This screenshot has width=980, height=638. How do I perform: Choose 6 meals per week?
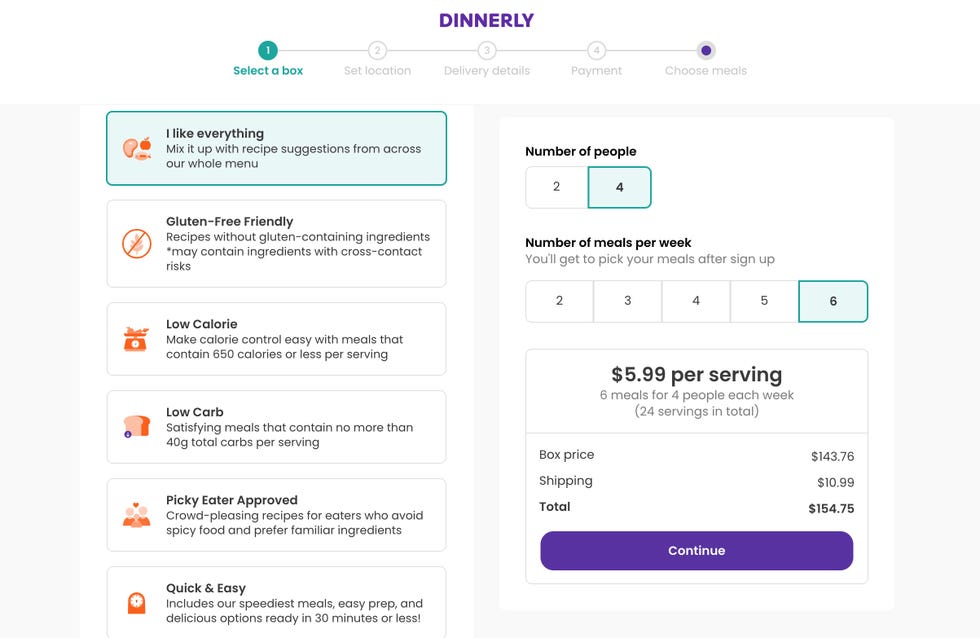833,301
